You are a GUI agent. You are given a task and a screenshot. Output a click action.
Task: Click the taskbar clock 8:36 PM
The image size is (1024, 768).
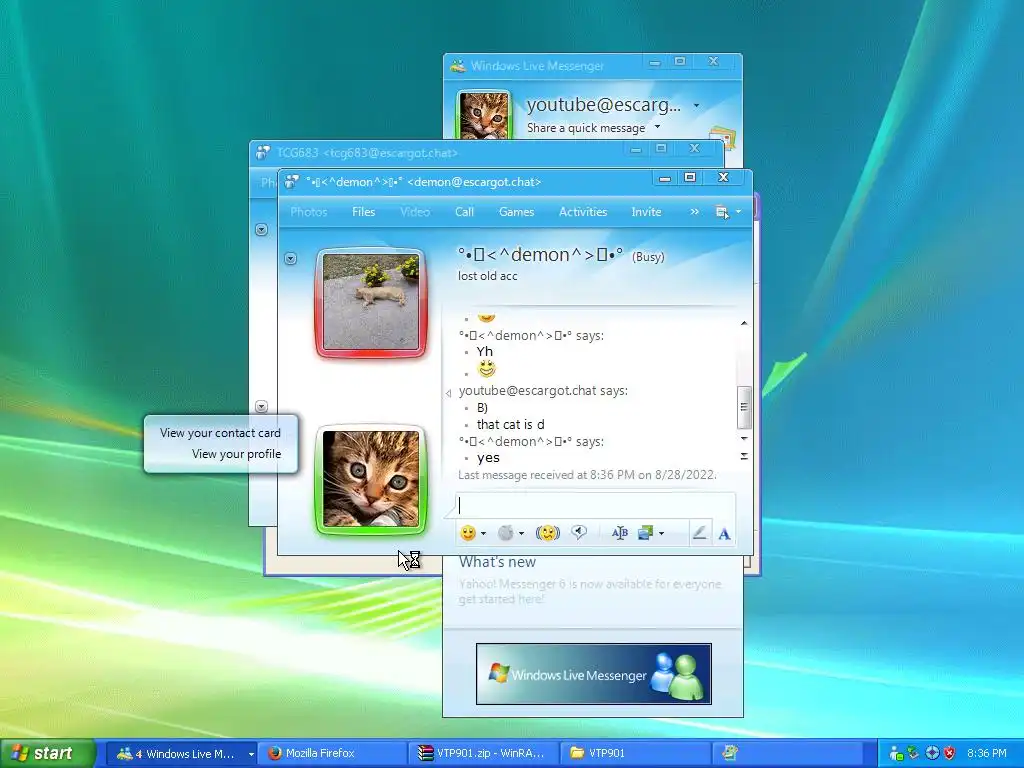pos(987,754)
